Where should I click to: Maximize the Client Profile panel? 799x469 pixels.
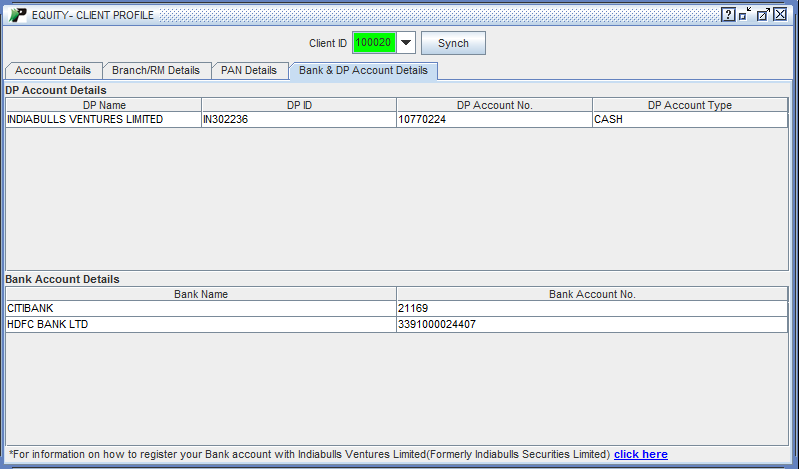(x=762, y=15)
